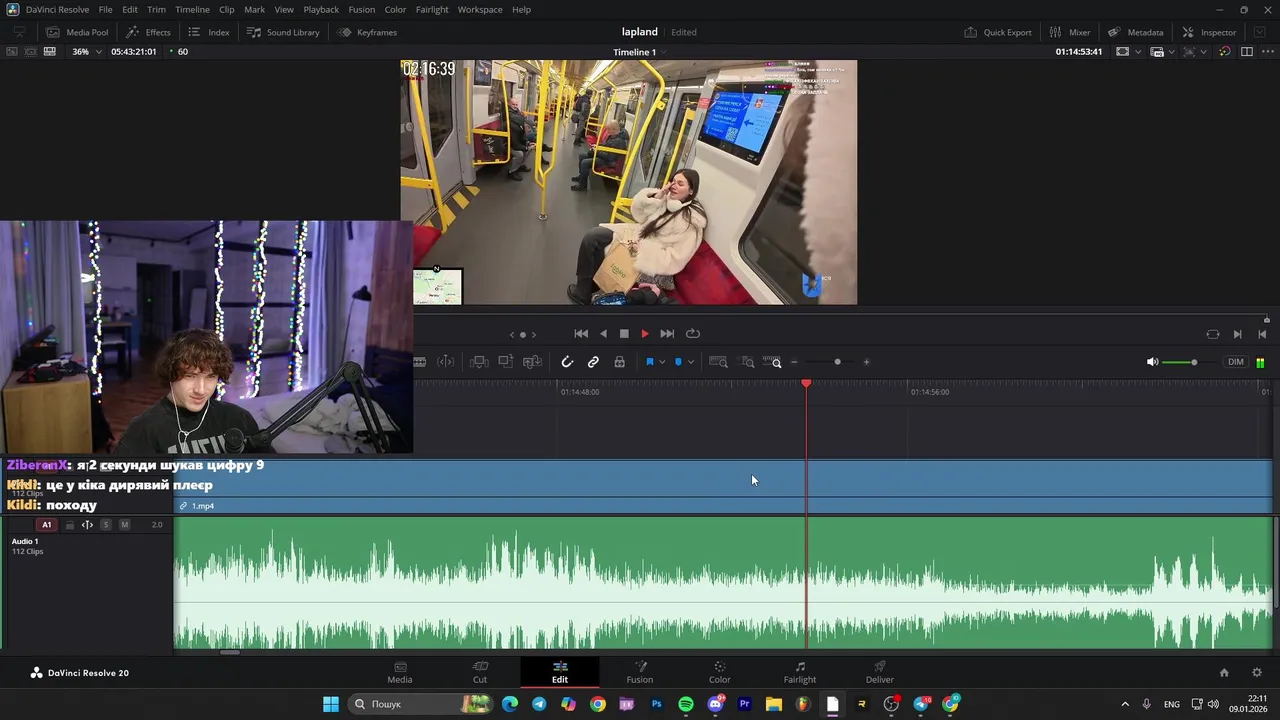Select the Custom Zoom icon
This screenshot has width=1280, height=720.
click(x=773, y=362)
